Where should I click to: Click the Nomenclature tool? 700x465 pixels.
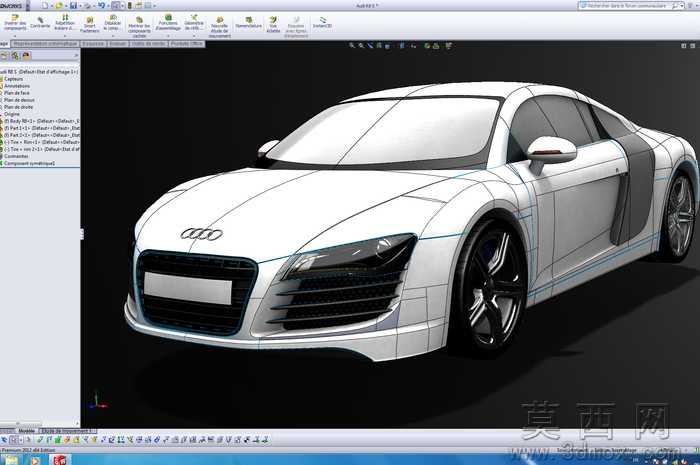(x=249, y=23)
